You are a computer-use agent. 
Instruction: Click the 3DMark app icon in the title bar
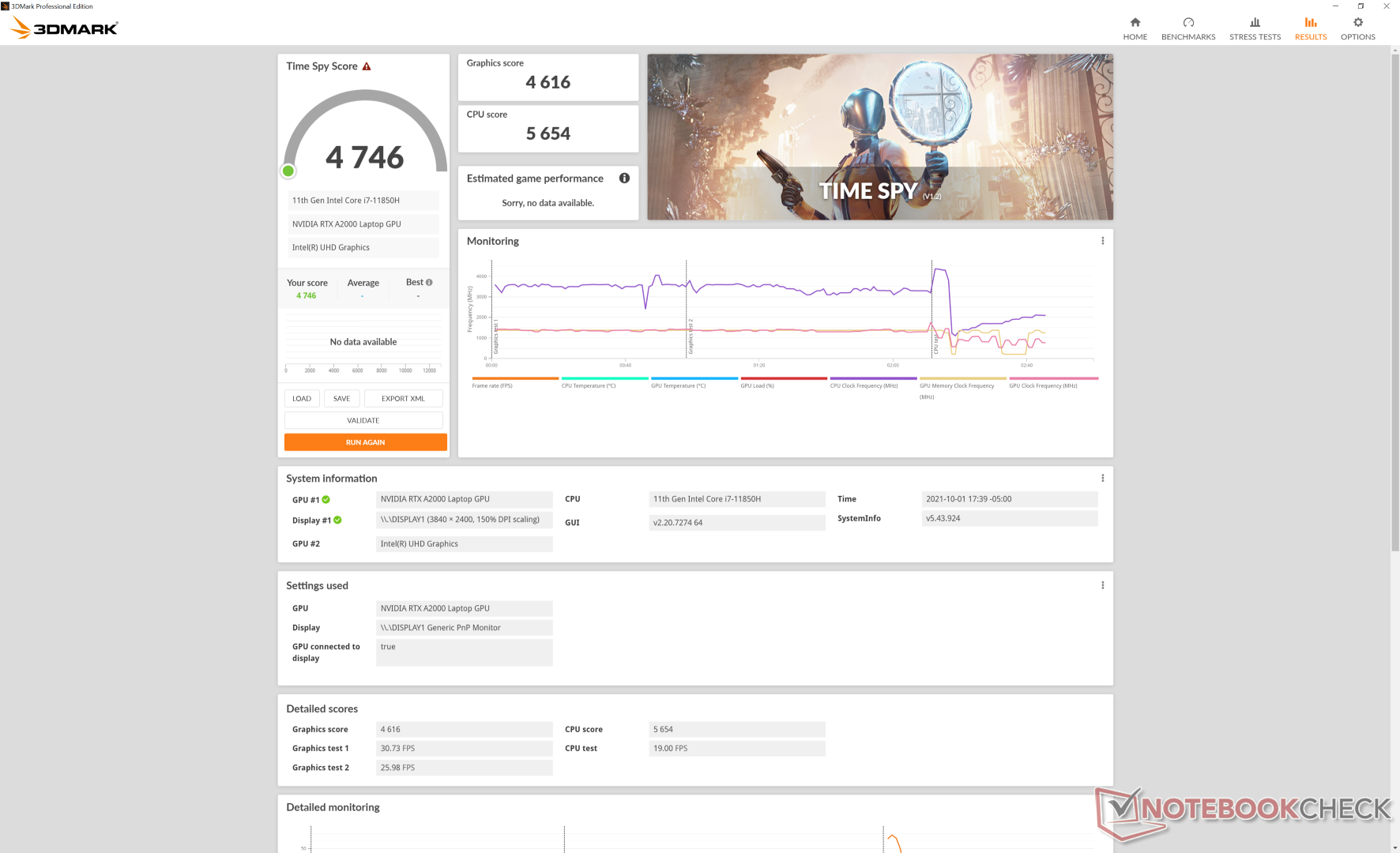point(6,6)
